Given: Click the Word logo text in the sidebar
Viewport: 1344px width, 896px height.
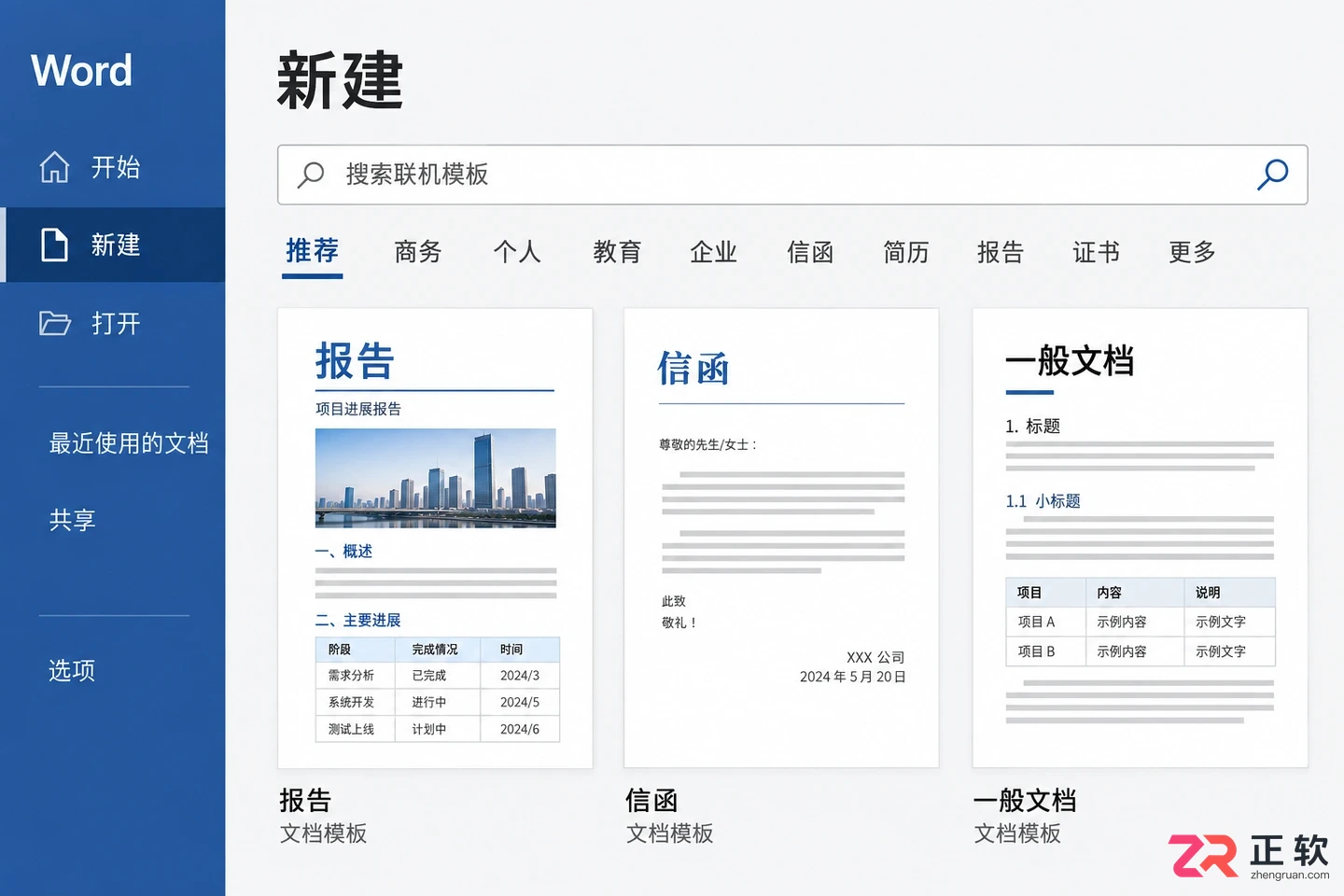Looking at the screenshot, I should coord(82,70).
